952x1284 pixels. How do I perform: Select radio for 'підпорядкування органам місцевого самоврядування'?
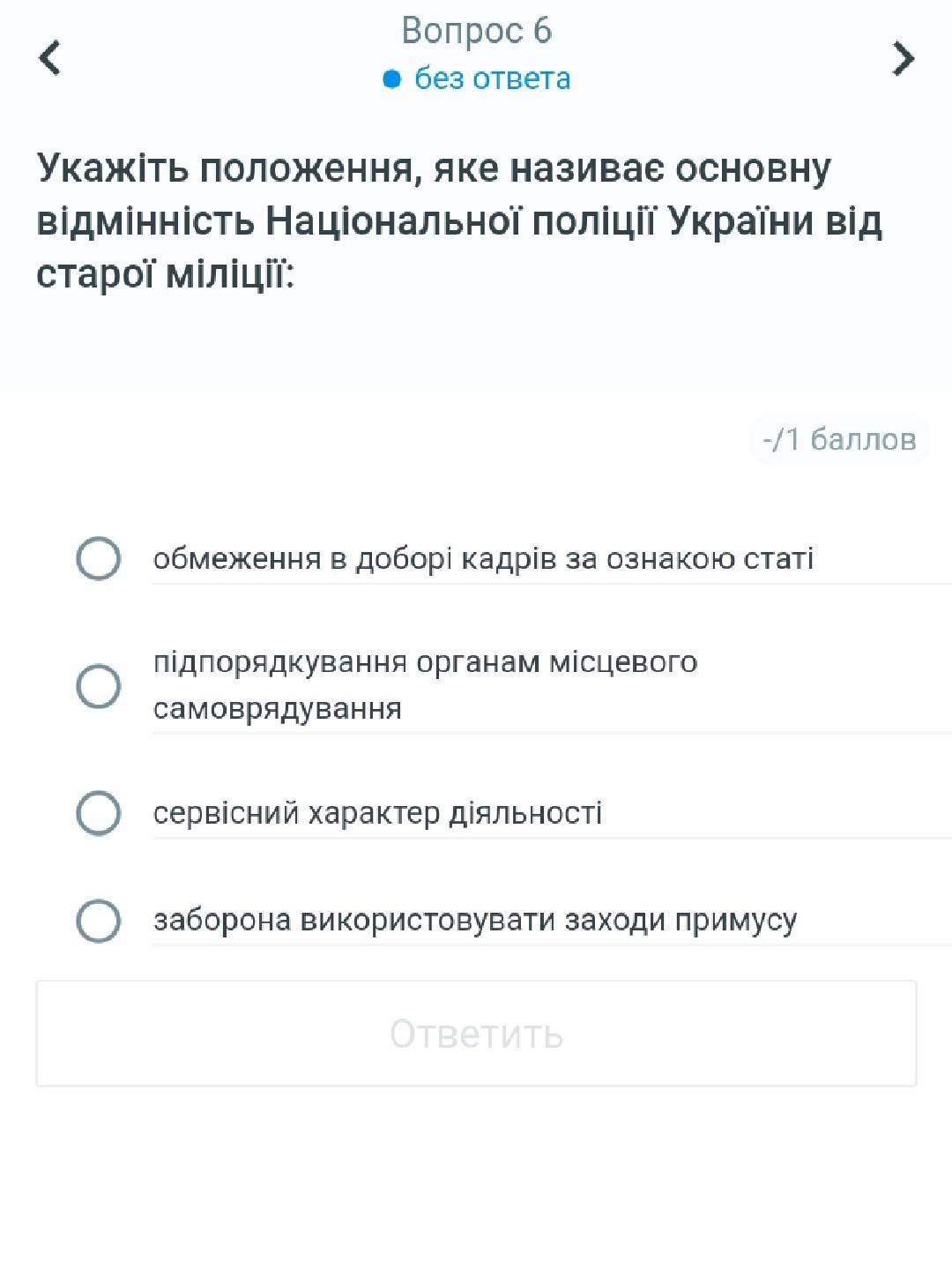coord(99,686)
